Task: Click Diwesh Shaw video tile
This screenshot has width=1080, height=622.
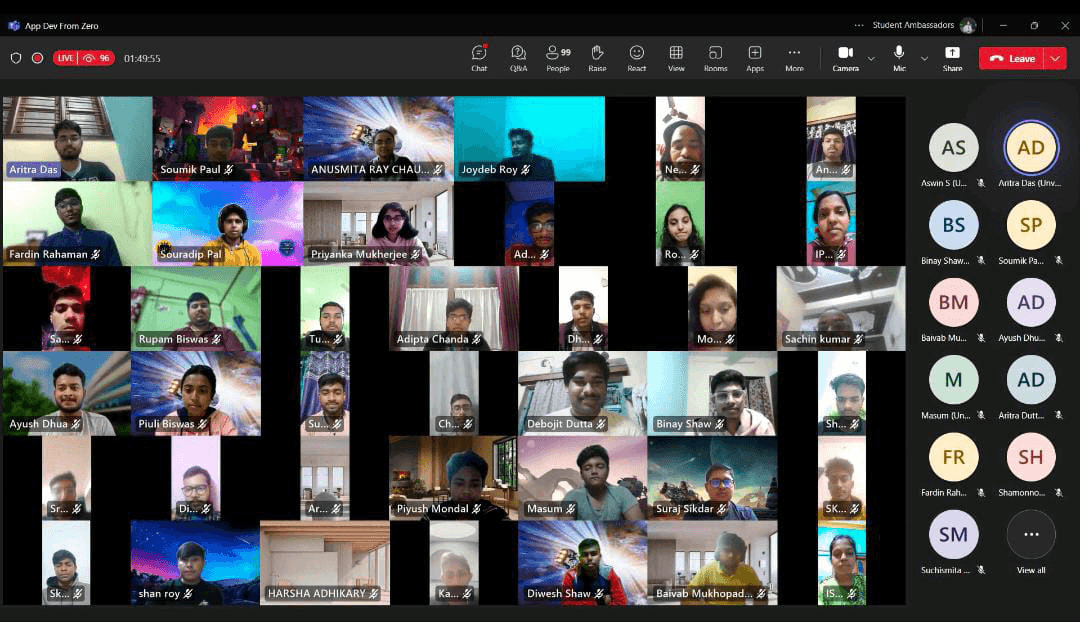Action: (583, 563)
